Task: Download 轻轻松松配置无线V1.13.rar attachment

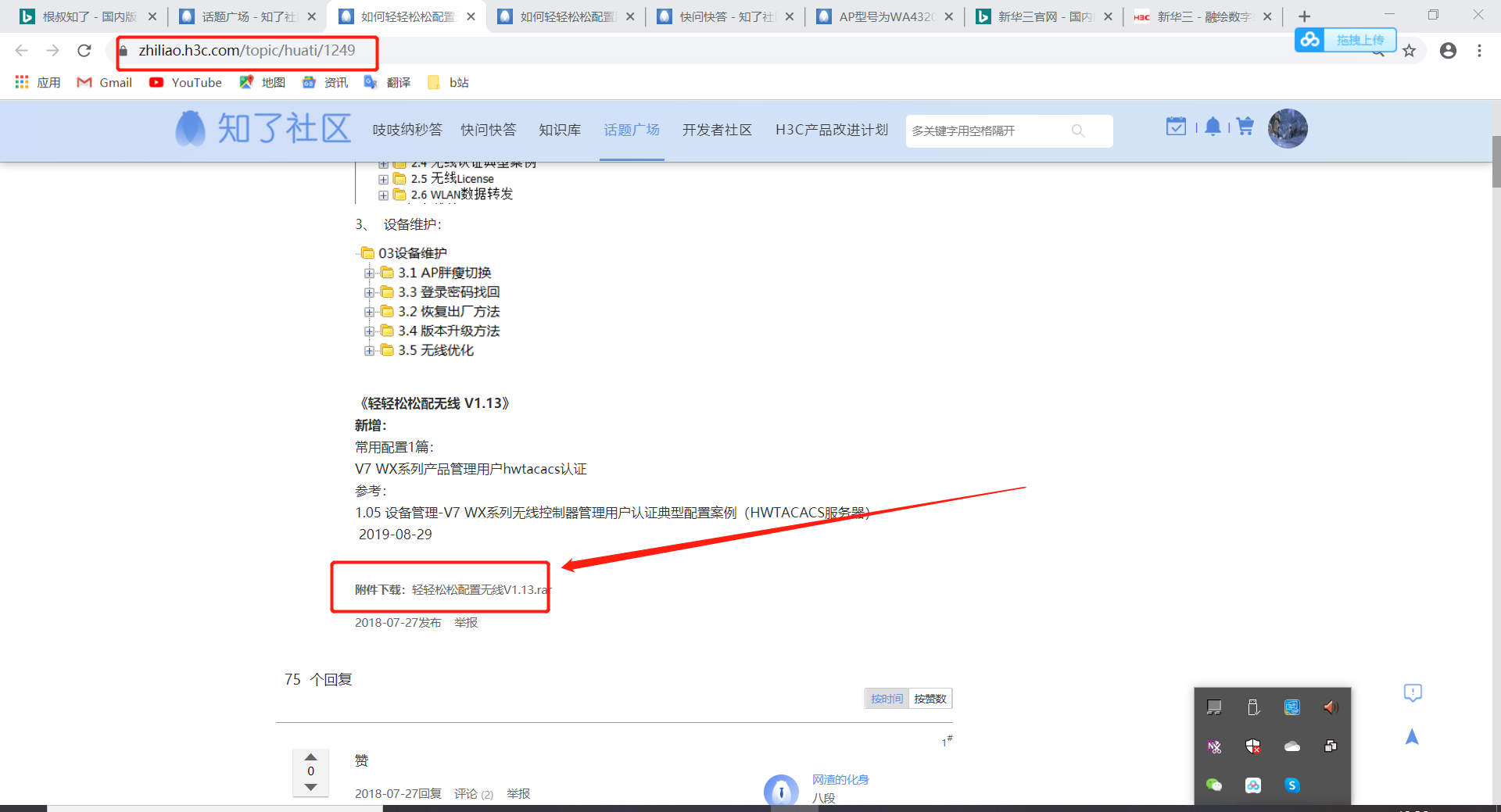Action: [481, 589]
